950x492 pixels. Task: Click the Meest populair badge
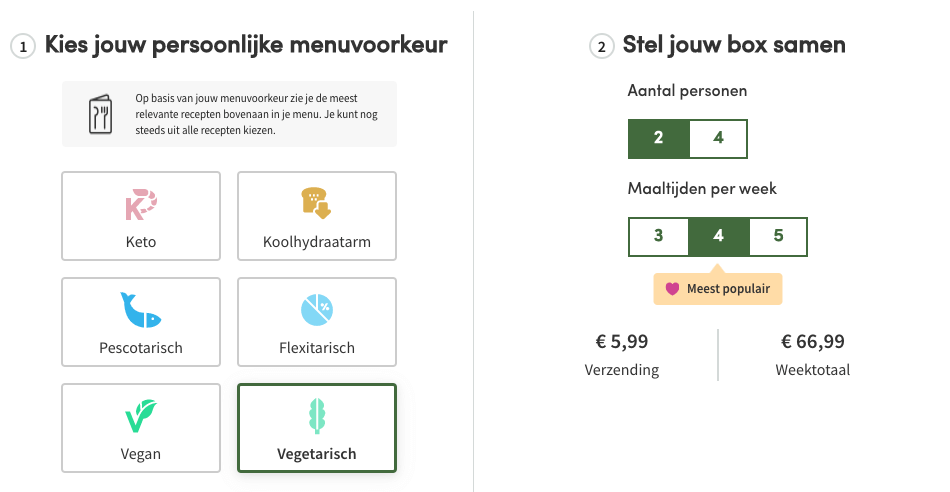tap(718, 289)
